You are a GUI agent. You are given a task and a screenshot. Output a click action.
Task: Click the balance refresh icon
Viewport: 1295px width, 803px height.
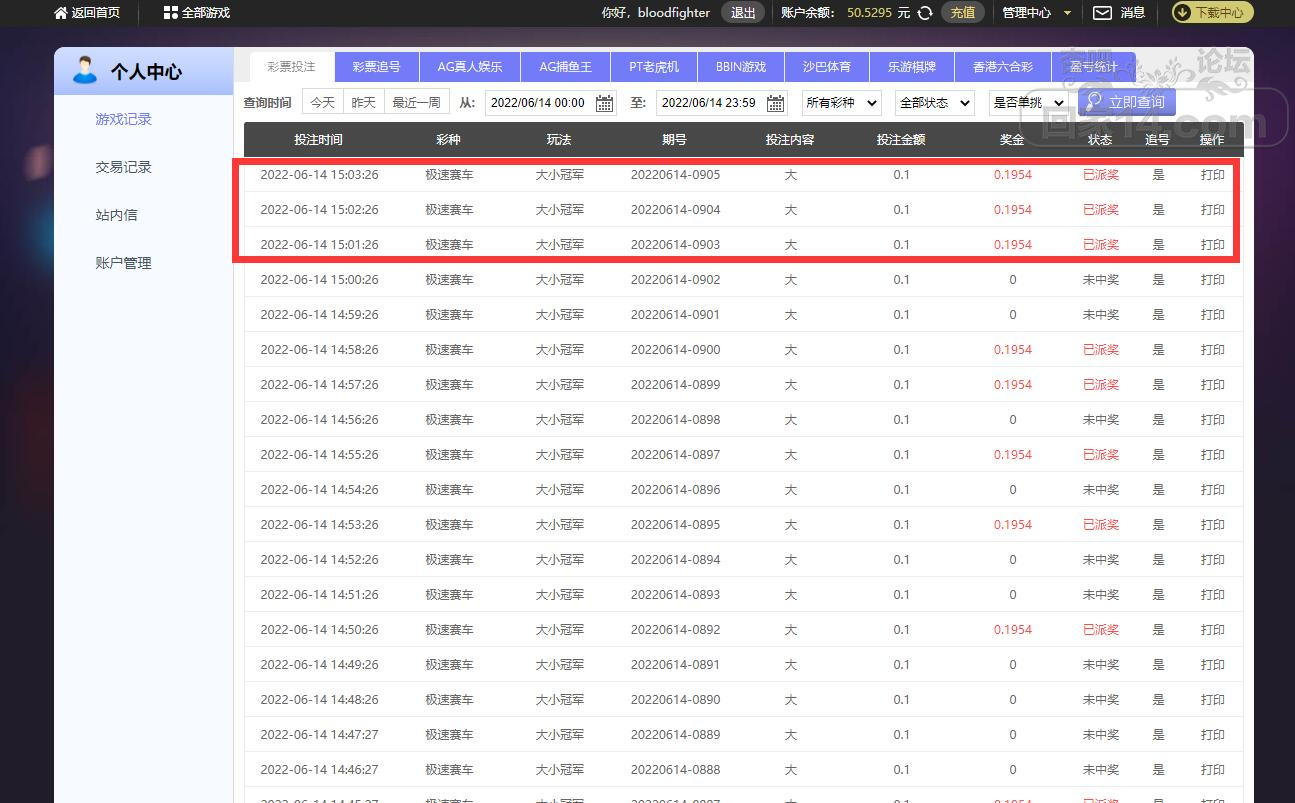click(925, 13)
